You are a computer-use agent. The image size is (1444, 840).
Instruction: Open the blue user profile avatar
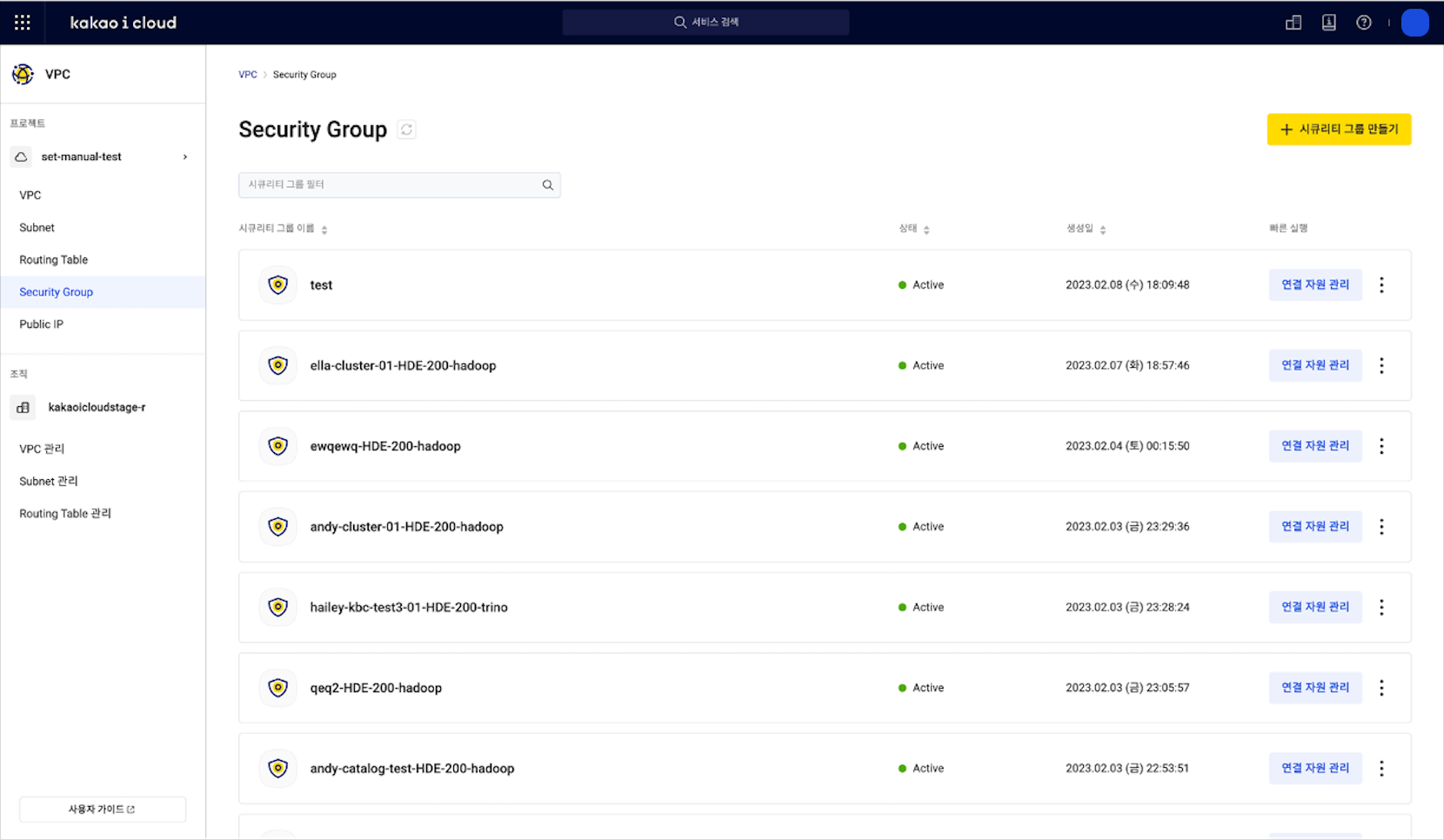pos(1415,23)
